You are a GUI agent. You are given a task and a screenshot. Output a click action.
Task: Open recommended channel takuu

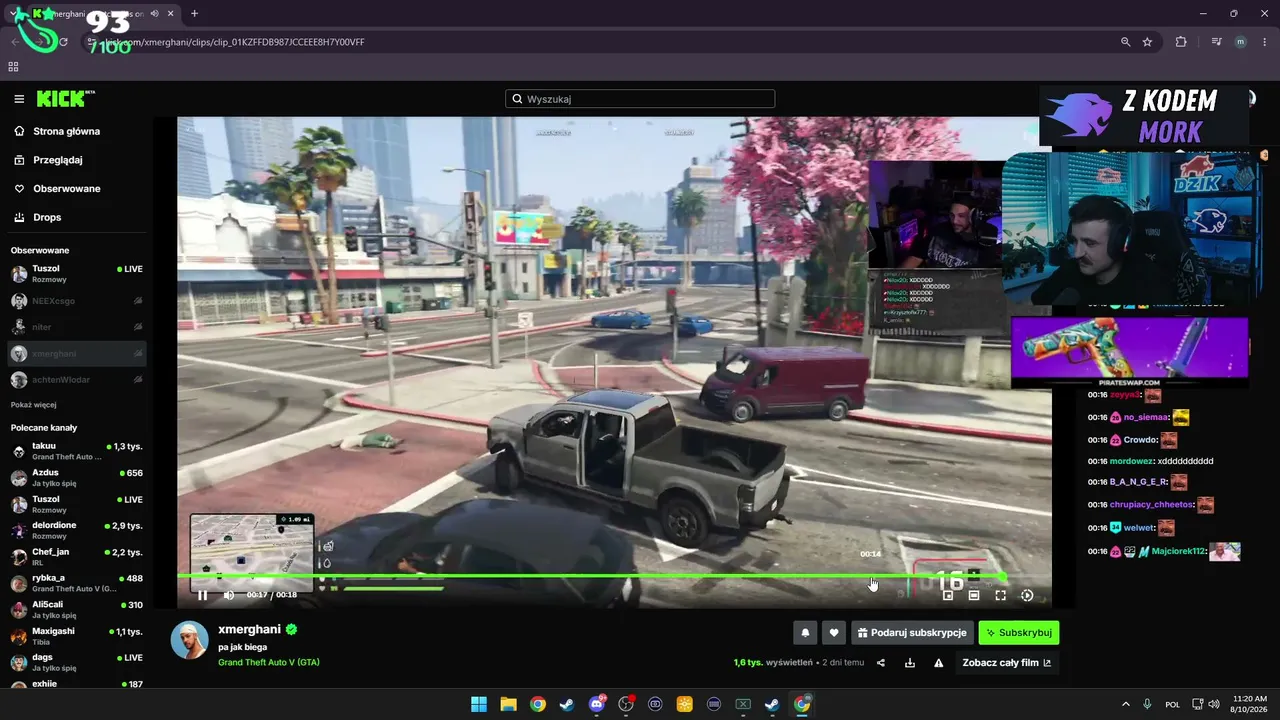pos(77,451)
